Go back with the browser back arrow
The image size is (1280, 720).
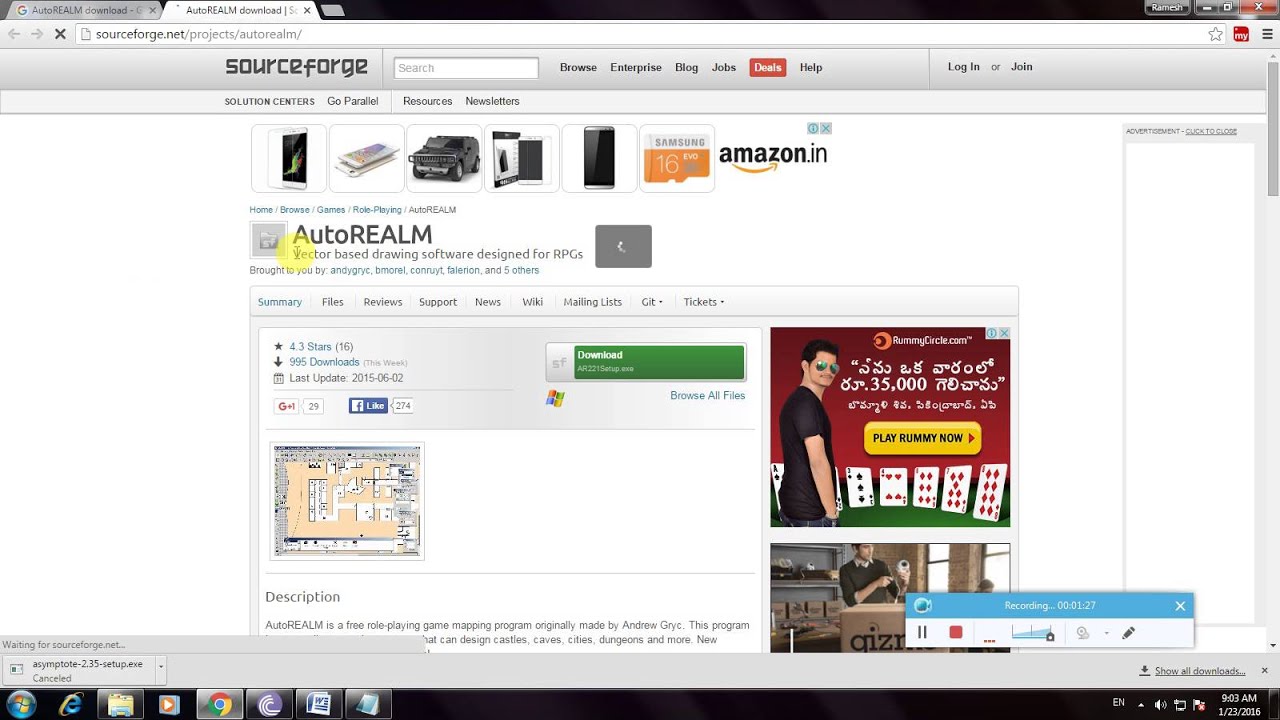click(x=14, y=34)
